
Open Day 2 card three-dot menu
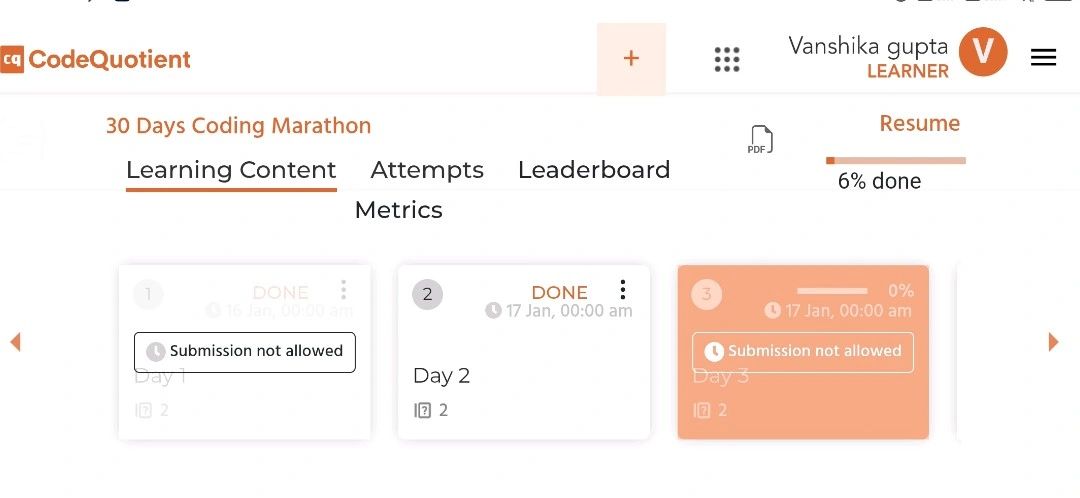tap(623, 289)
